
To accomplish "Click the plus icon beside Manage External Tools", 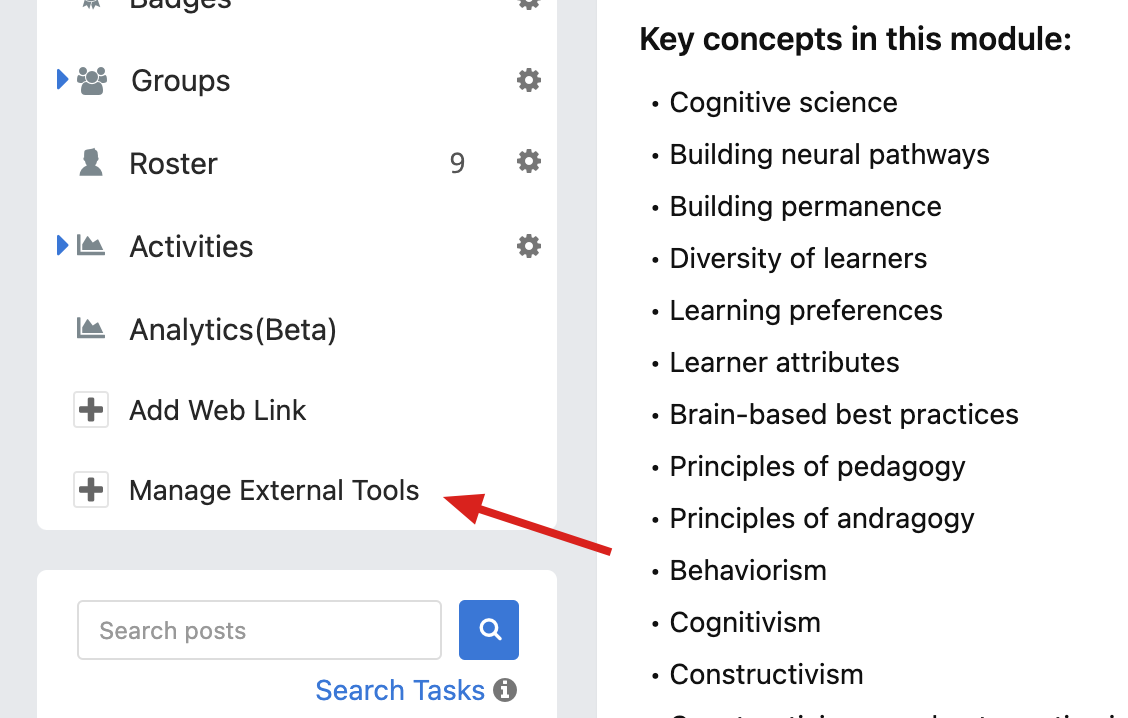I will click(x=91, y=490).
